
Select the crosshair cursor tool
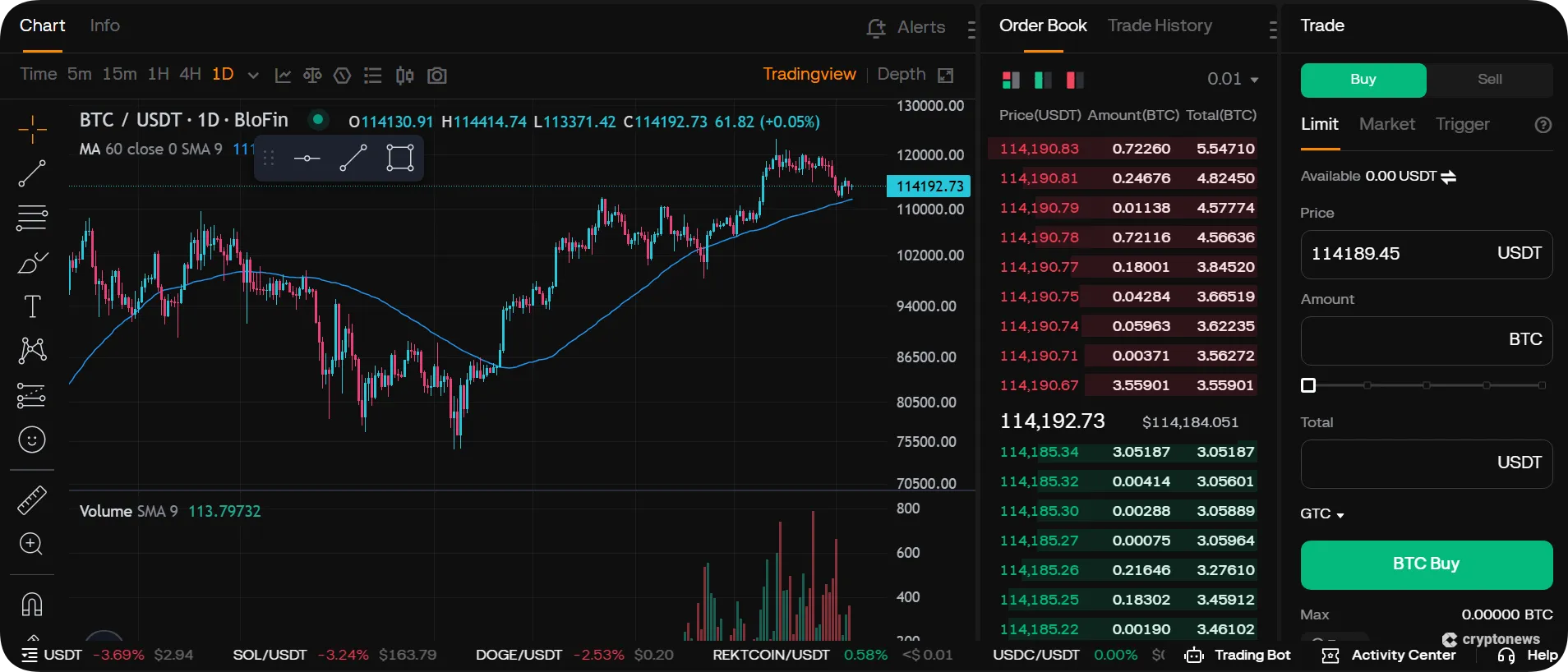[x=32, y=129]
